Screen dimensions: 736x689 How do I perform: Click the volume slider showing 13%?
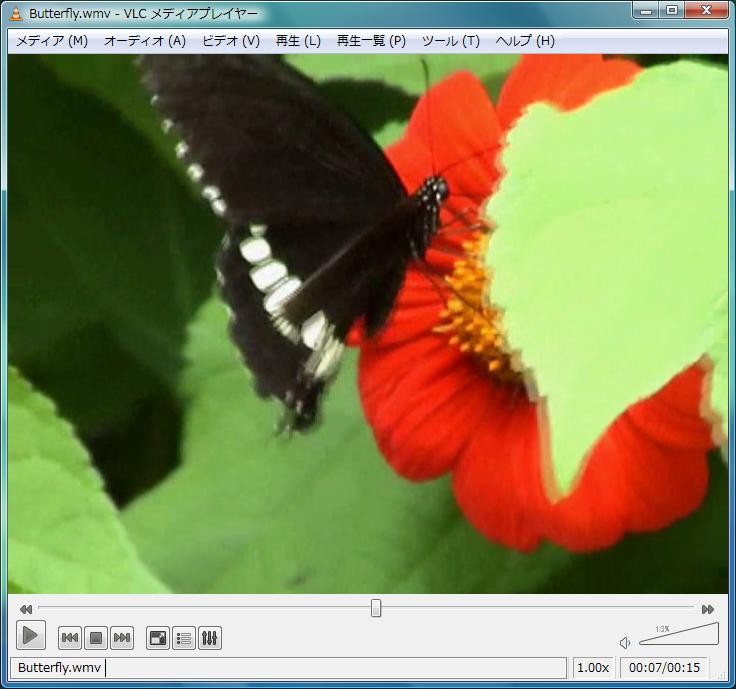(x=679, y=635)
